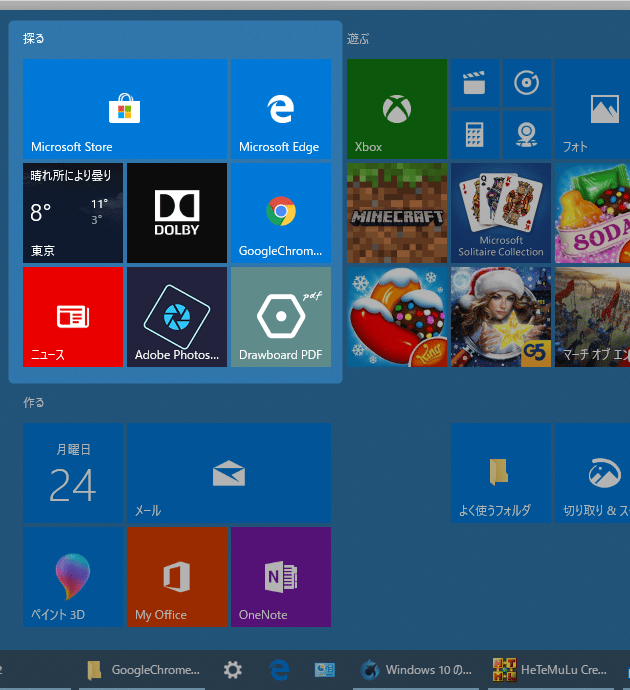Open the calendar tile showing 24

pyautogui.click(x=73, y=473)
